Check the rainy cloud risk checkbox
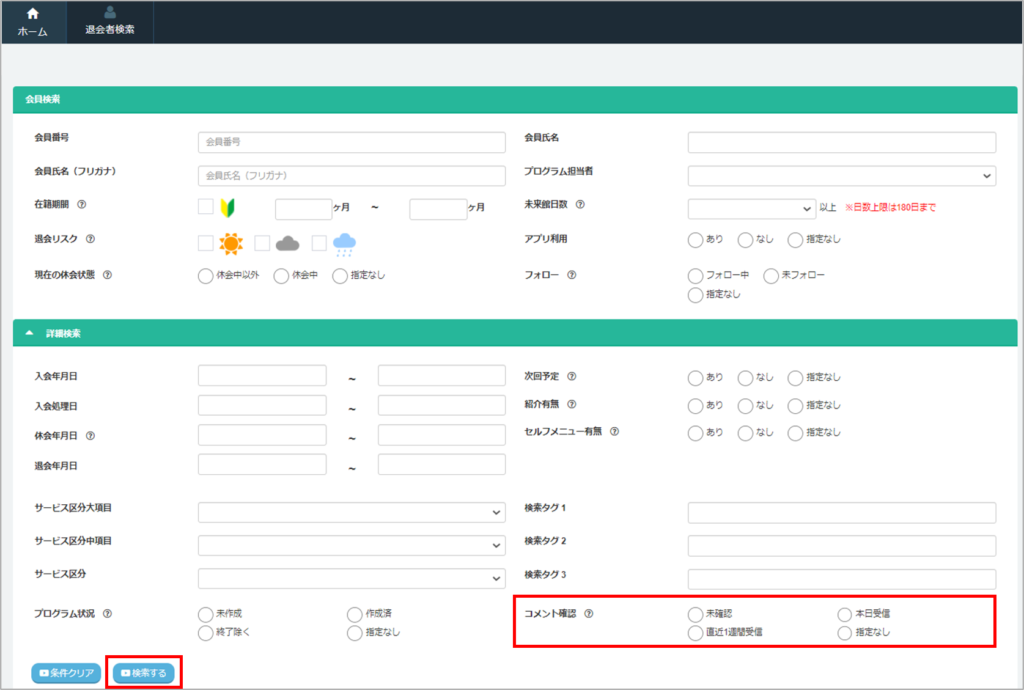Image resolution: width=1024 pixels, height=690 pixels. click(319, 243)
